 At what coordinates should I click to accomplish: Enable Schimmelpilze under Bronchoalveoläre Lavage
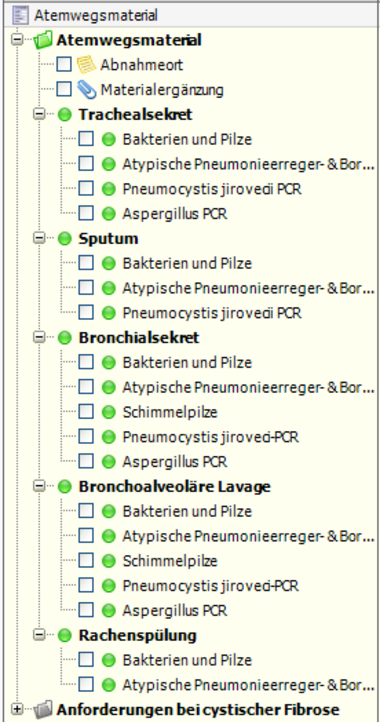click(x=86, y=561)
